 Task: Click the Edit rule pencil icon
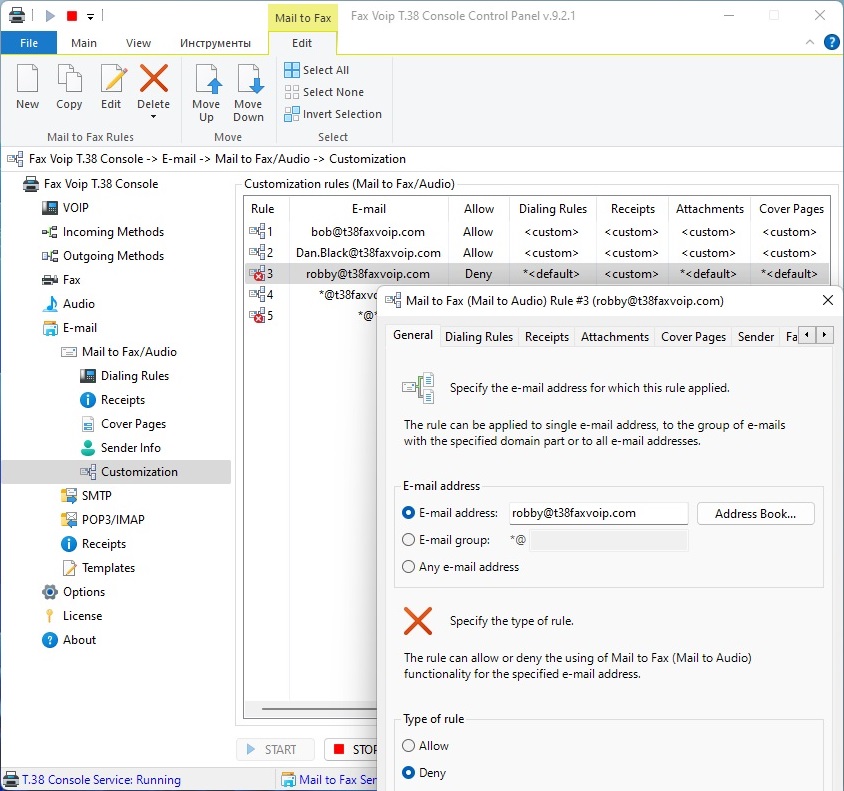pos(114,79)
